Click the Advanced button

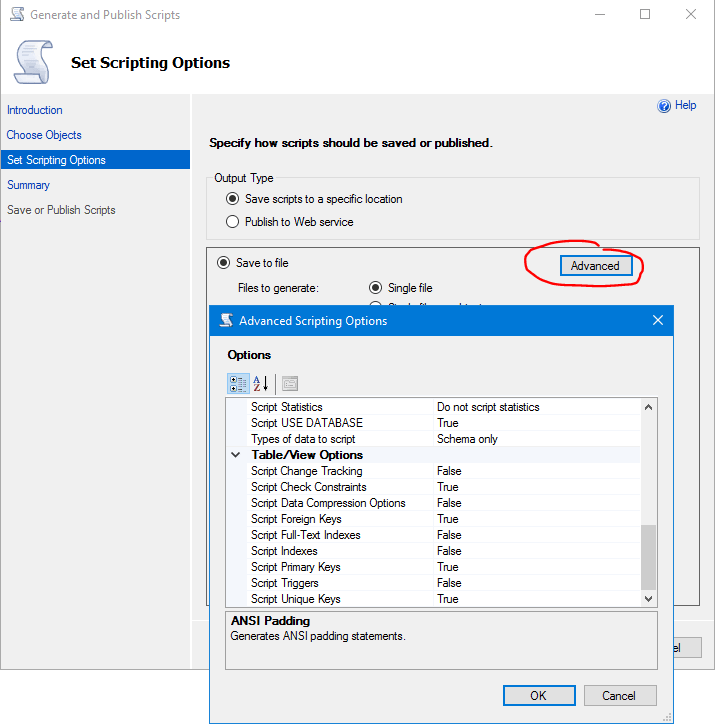pyautogui.click(x=596, y=266)
